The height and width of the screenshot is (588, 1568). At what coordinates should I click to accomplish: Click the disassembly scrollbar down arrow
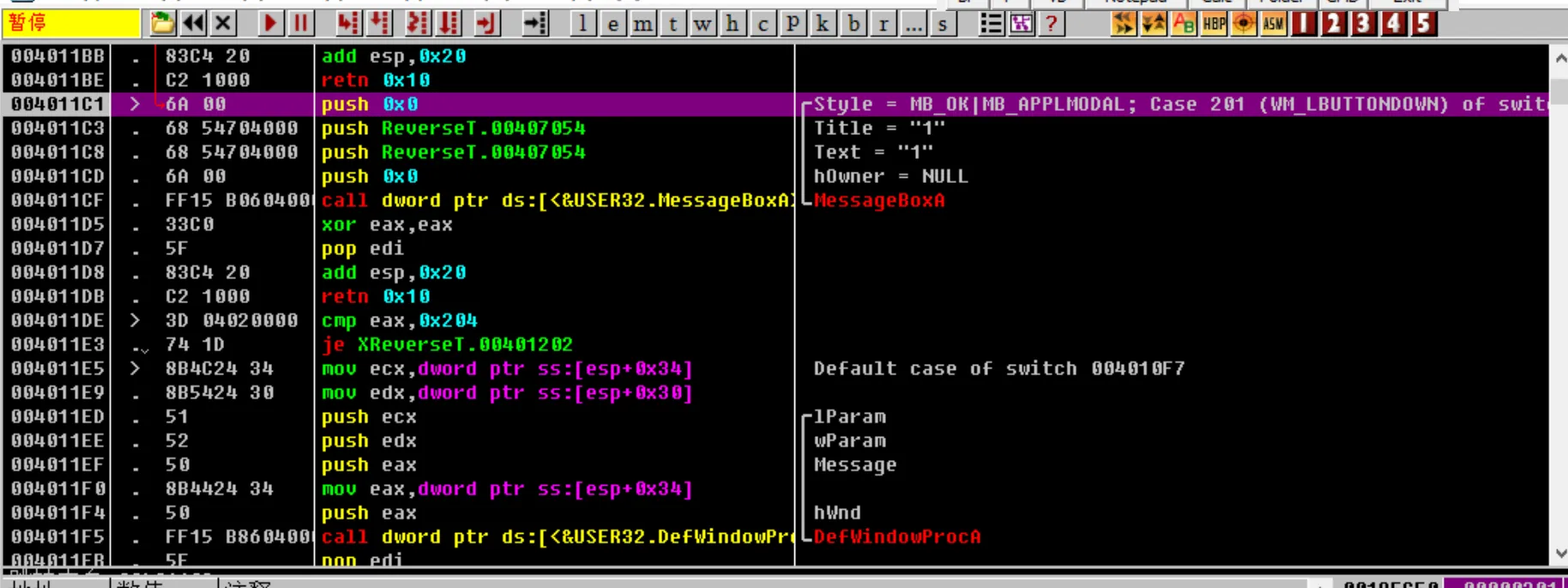pyautogui.click(x=1559, y=554)
